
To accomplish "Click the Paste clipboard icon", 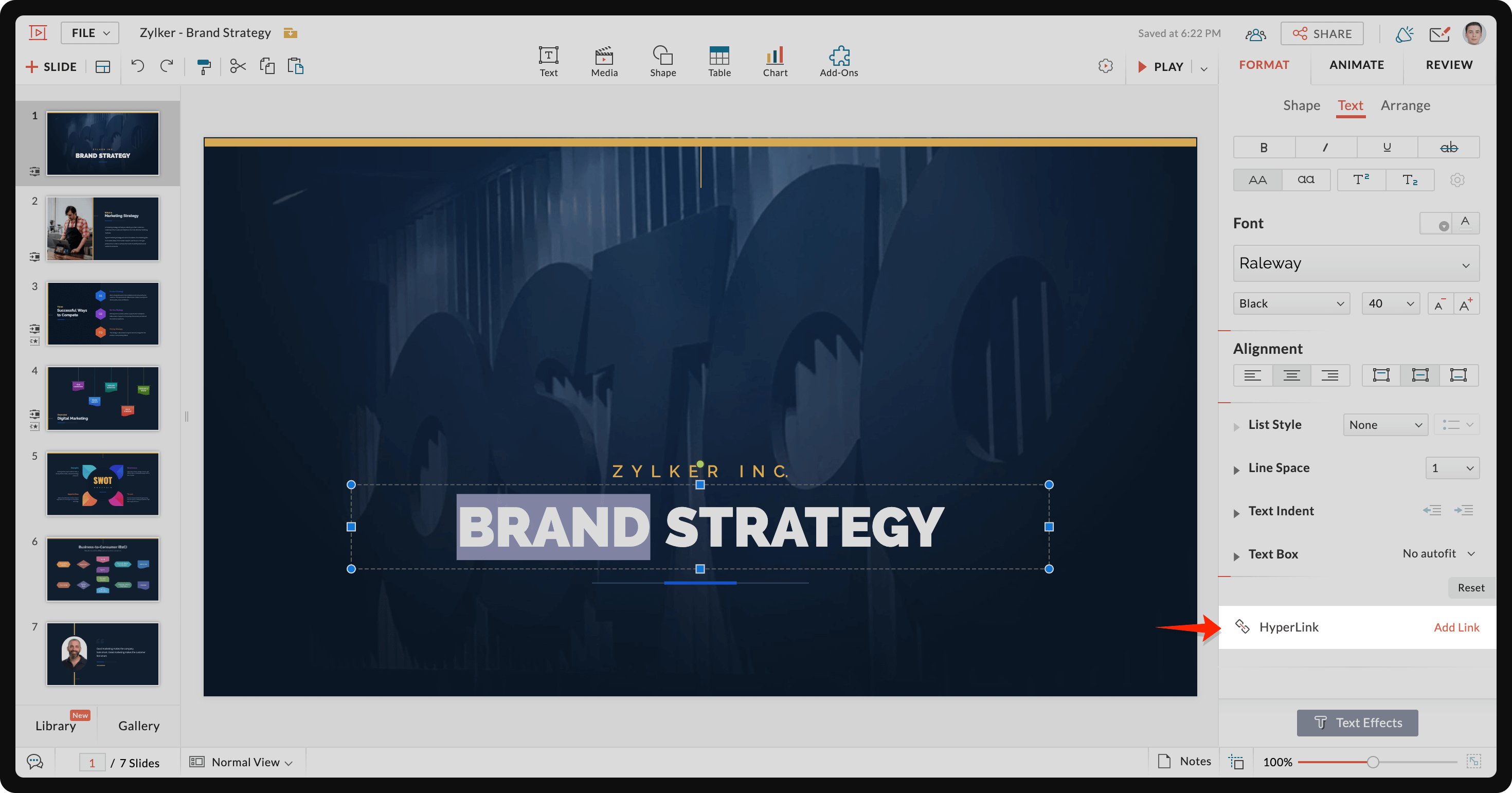I will pos(295,66).
